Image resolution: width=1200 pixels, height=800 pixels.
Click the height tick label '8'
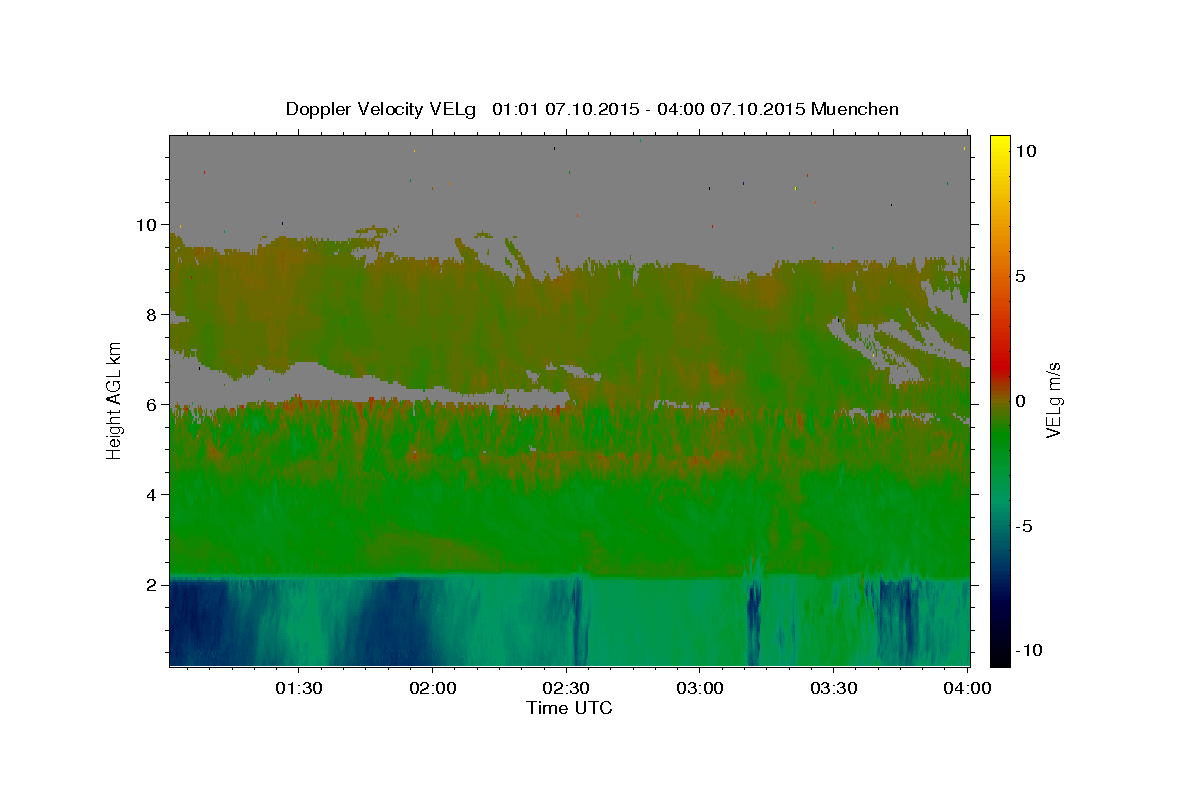click(x=150, y=315)
